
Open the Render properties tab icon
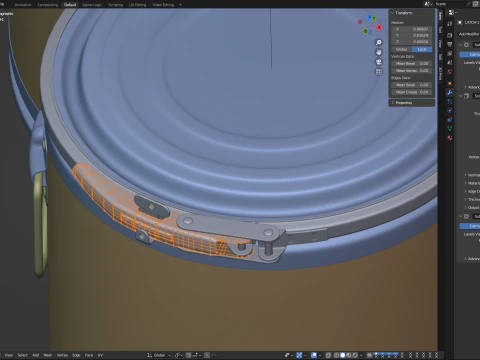click(450, 35)
